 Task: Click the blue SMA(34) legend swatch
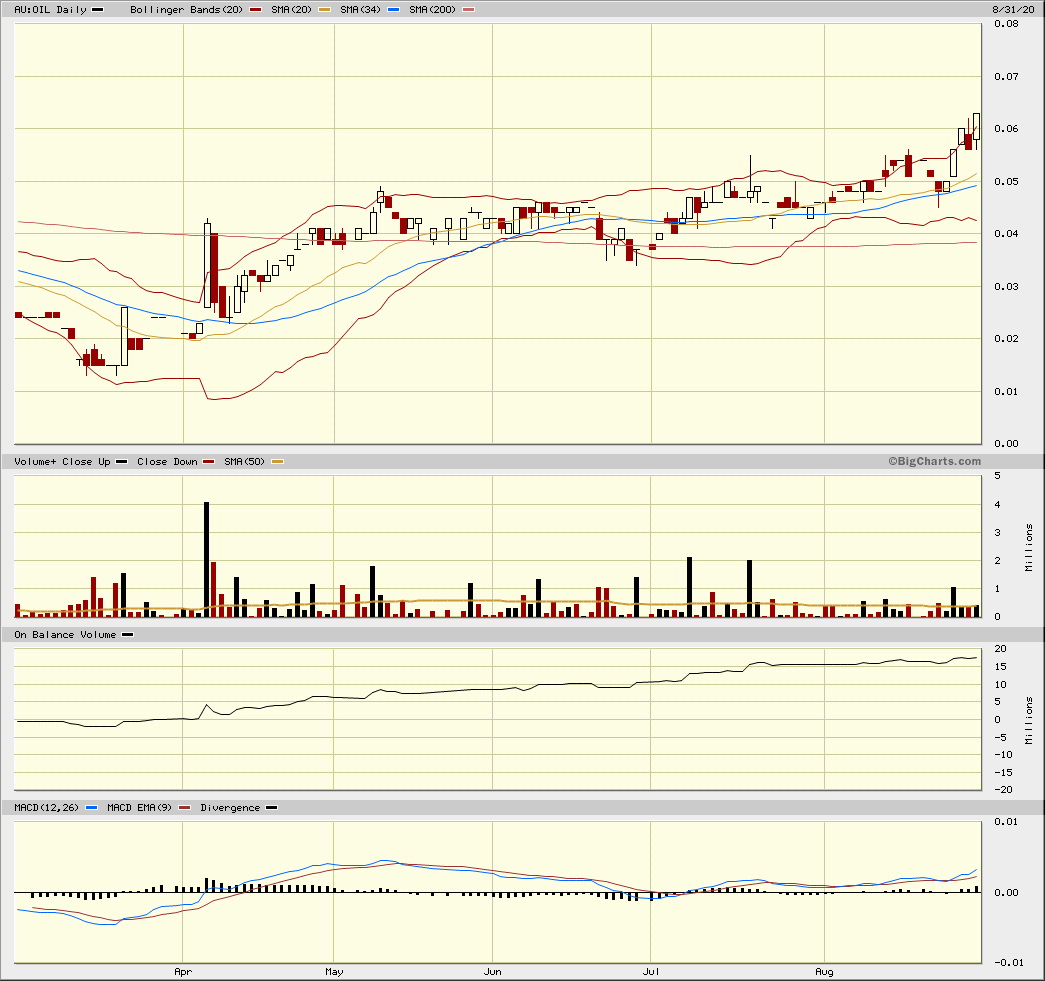(x=393, y=10)
